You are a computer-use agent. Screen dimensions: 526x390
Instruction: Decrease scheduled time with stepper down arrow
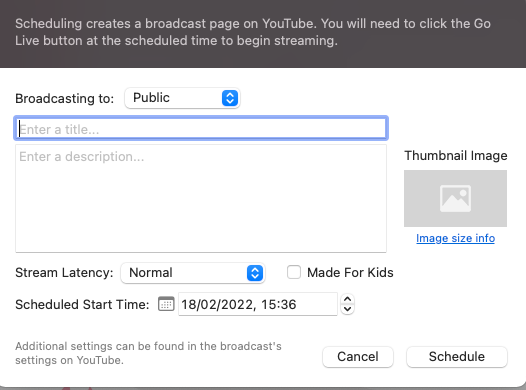click(348, 309)
